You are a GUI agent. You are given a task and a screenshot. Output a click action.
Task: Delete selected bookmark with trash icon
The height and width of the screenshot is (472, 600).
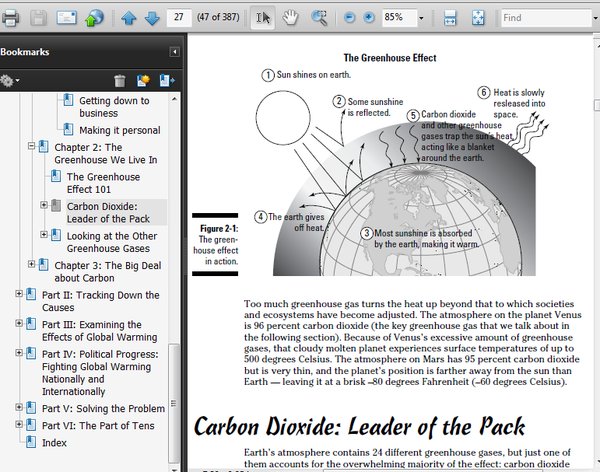pos(120,81)
